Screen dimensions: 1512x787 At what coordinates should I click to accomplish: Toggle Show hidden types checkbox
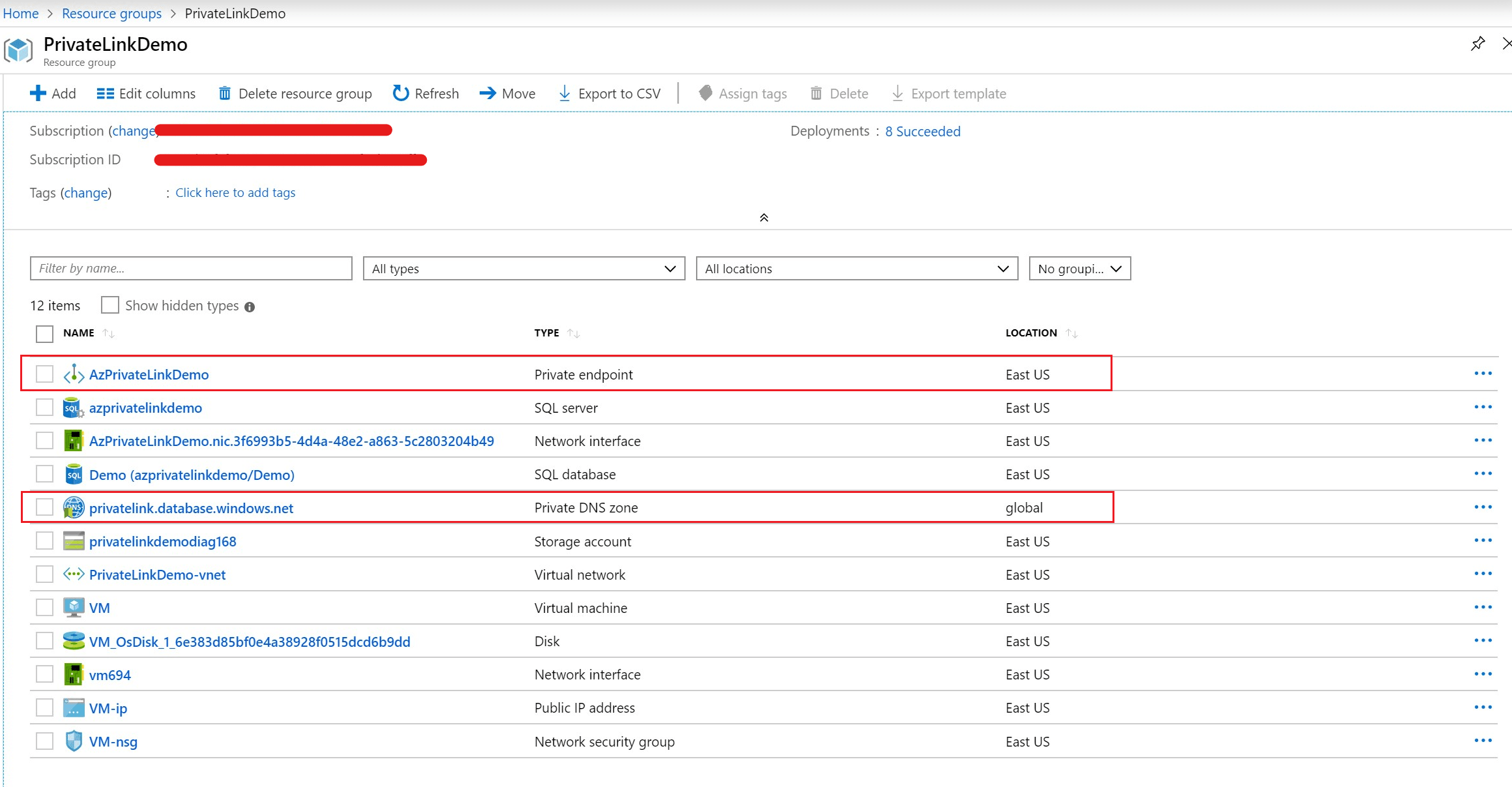110,305
